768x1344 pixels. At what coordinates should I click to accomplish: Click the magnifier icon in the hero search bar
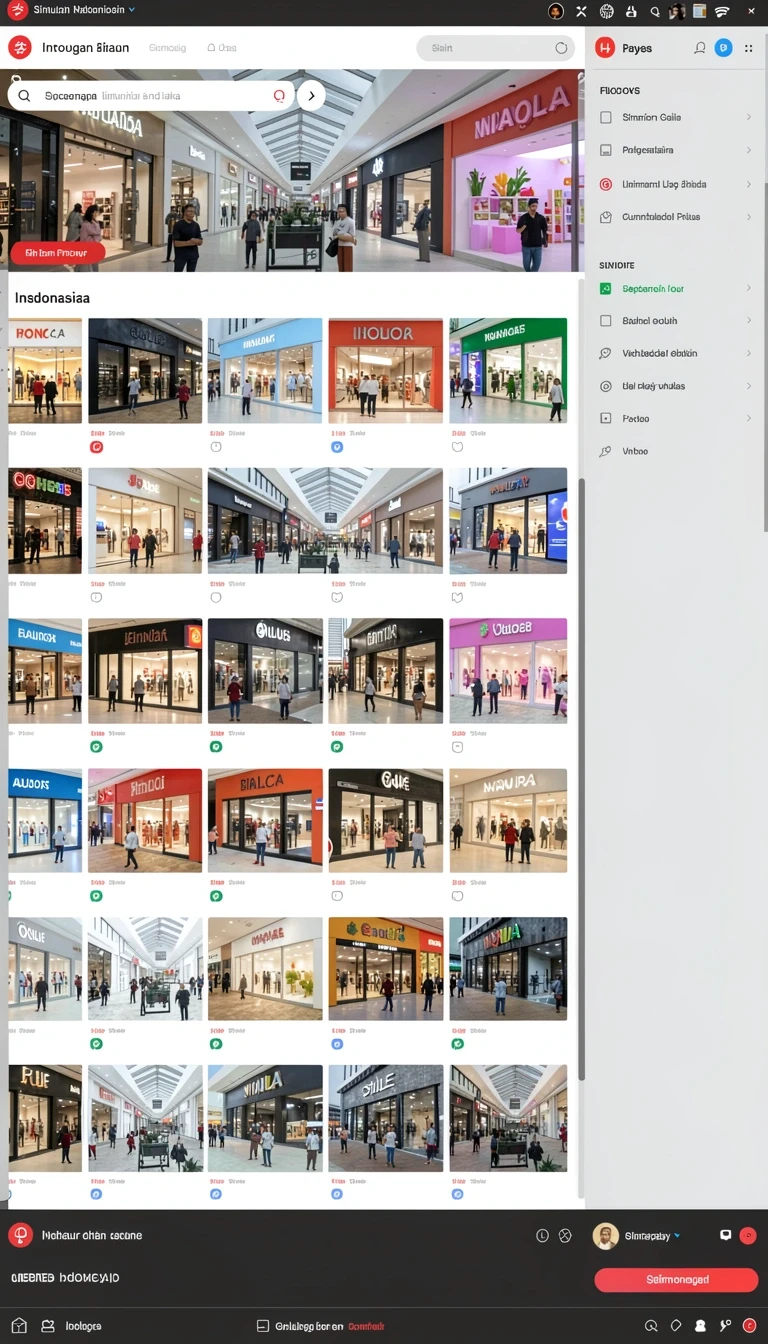point(25,96)
